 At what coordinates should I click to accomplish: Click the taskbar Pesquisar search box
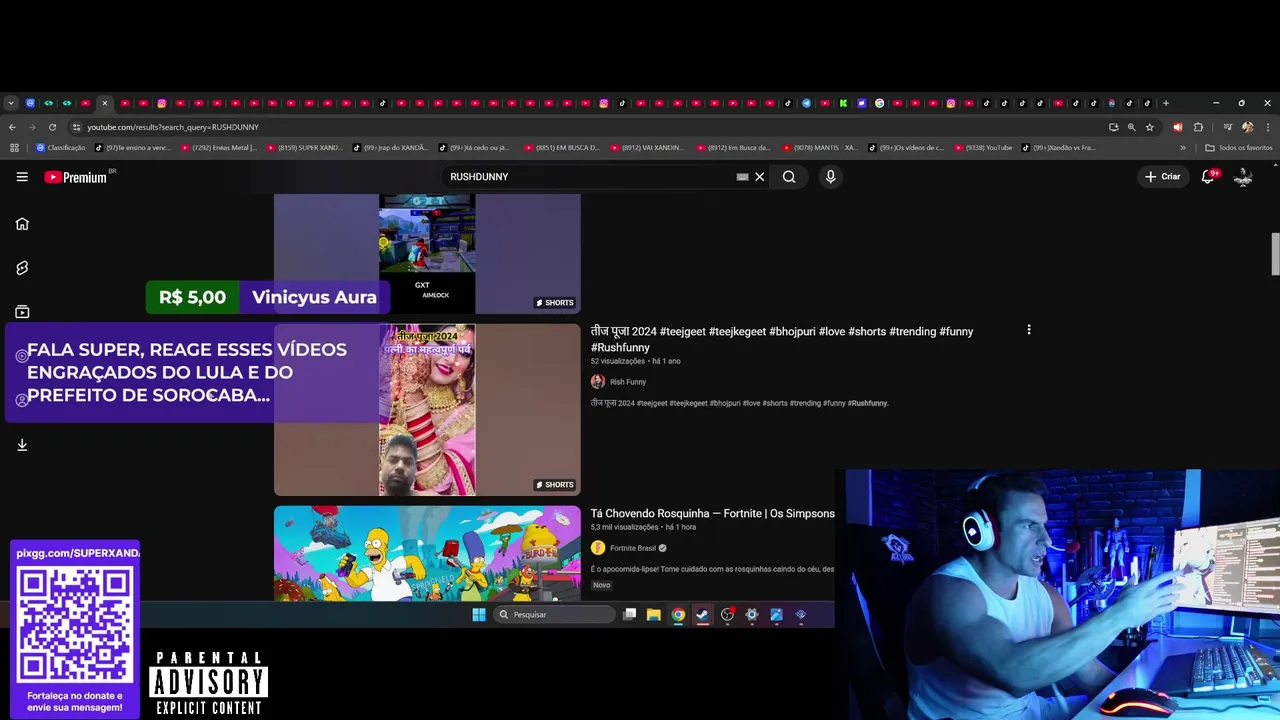pyautogui.click(x=554, y=615)
